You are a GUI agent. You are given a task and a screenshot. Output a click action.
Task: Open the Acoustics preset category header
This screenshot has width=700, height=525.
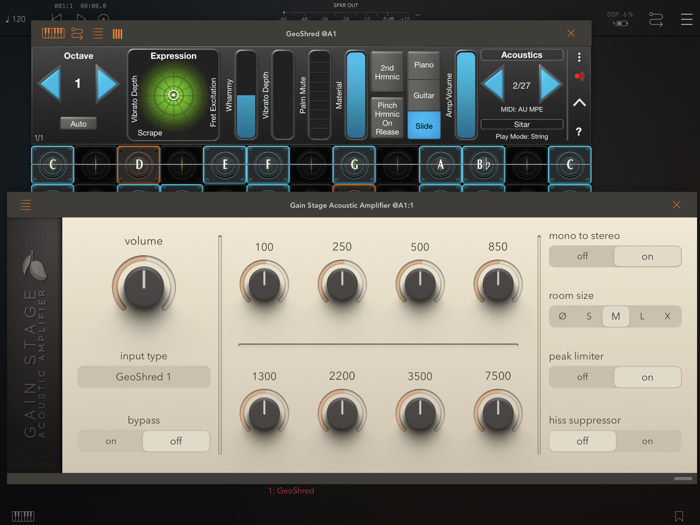click(x=521, y=55)
